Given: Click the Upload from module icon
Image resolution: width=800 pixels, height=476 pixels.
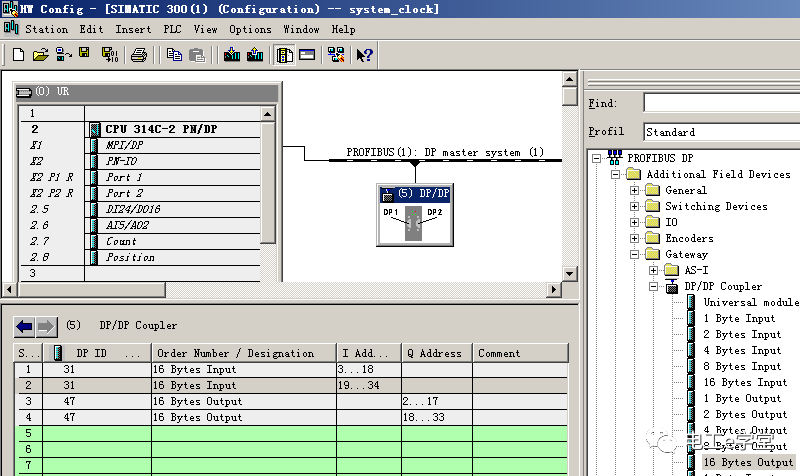Looking at the screenshot, I should pyautogui.click(x=255, y=54).
